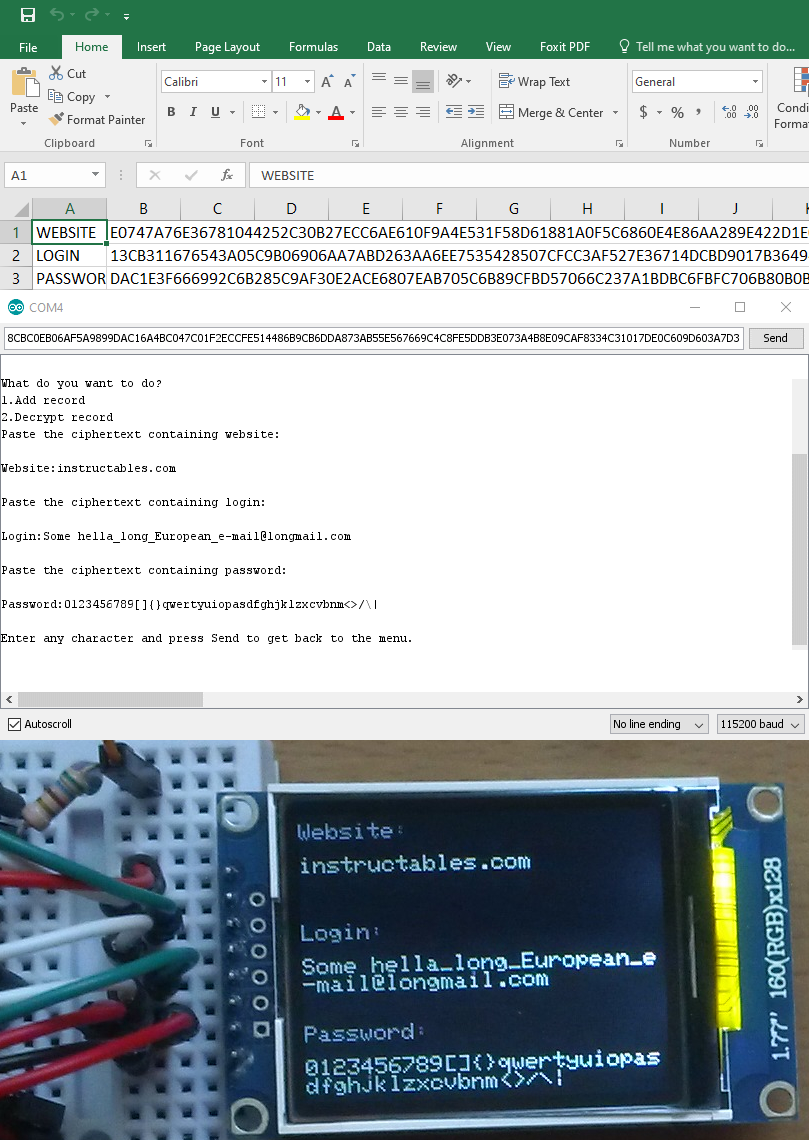Screen dimensions: 809x1140
Task: Open the File tab
Action: (x=28, y=47)
